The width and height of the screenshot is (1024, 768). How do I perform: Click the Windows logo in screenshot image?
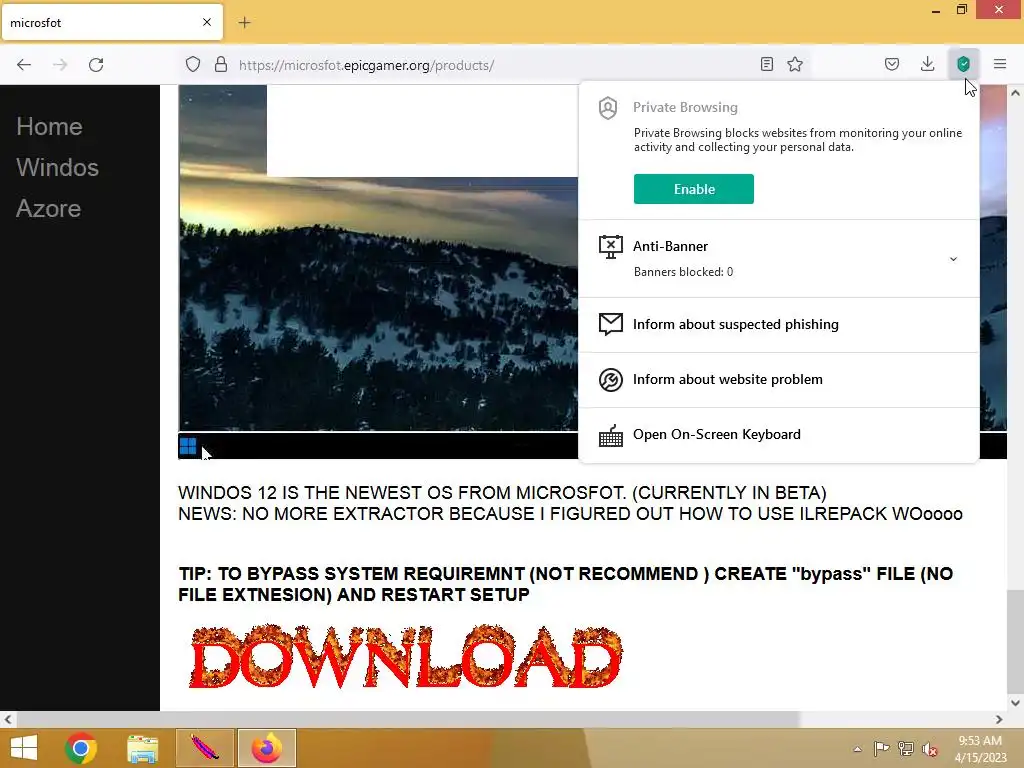click(188, 446)
